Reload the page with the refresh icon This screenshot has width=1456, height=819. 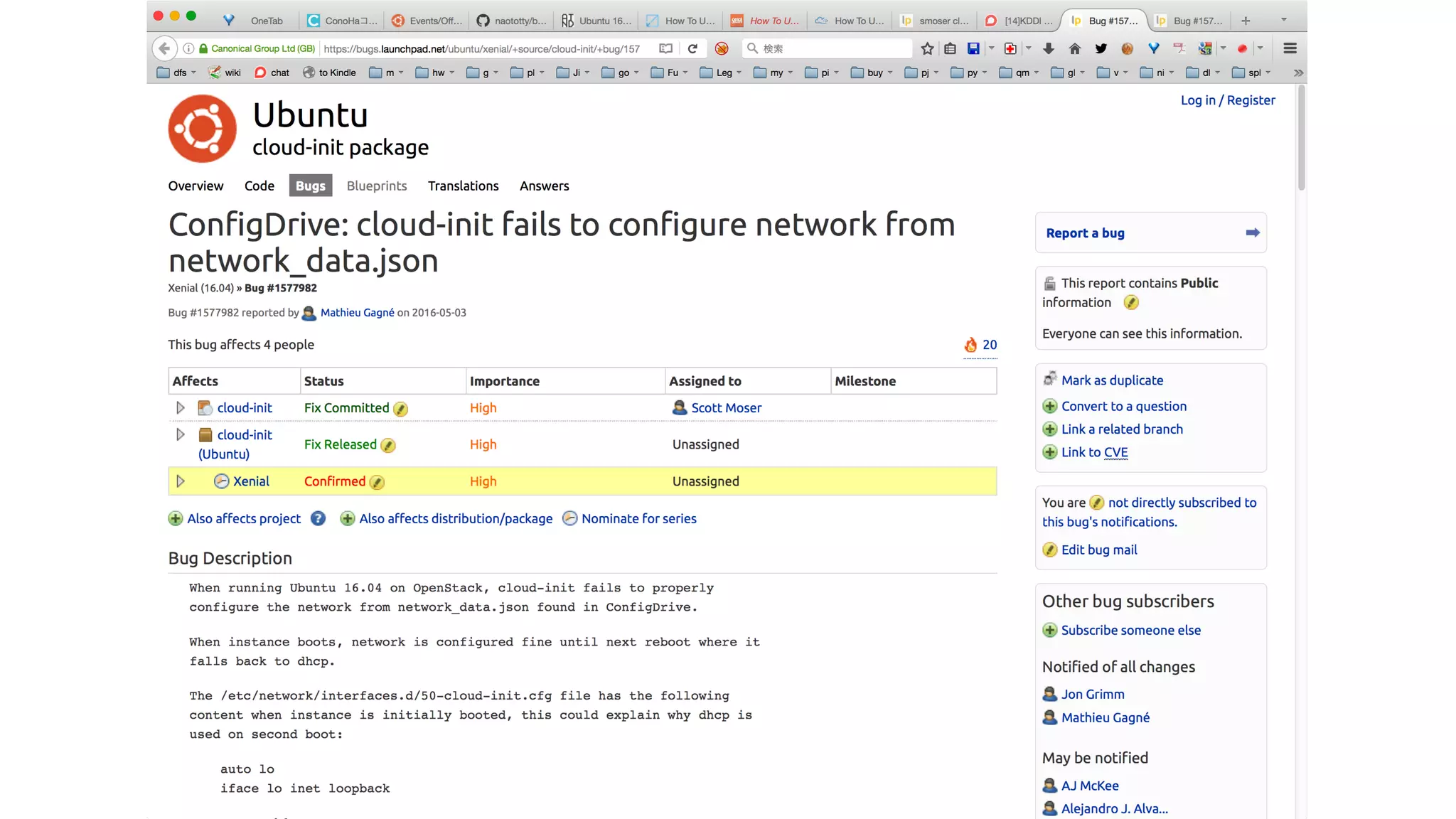tap(692, 48)
